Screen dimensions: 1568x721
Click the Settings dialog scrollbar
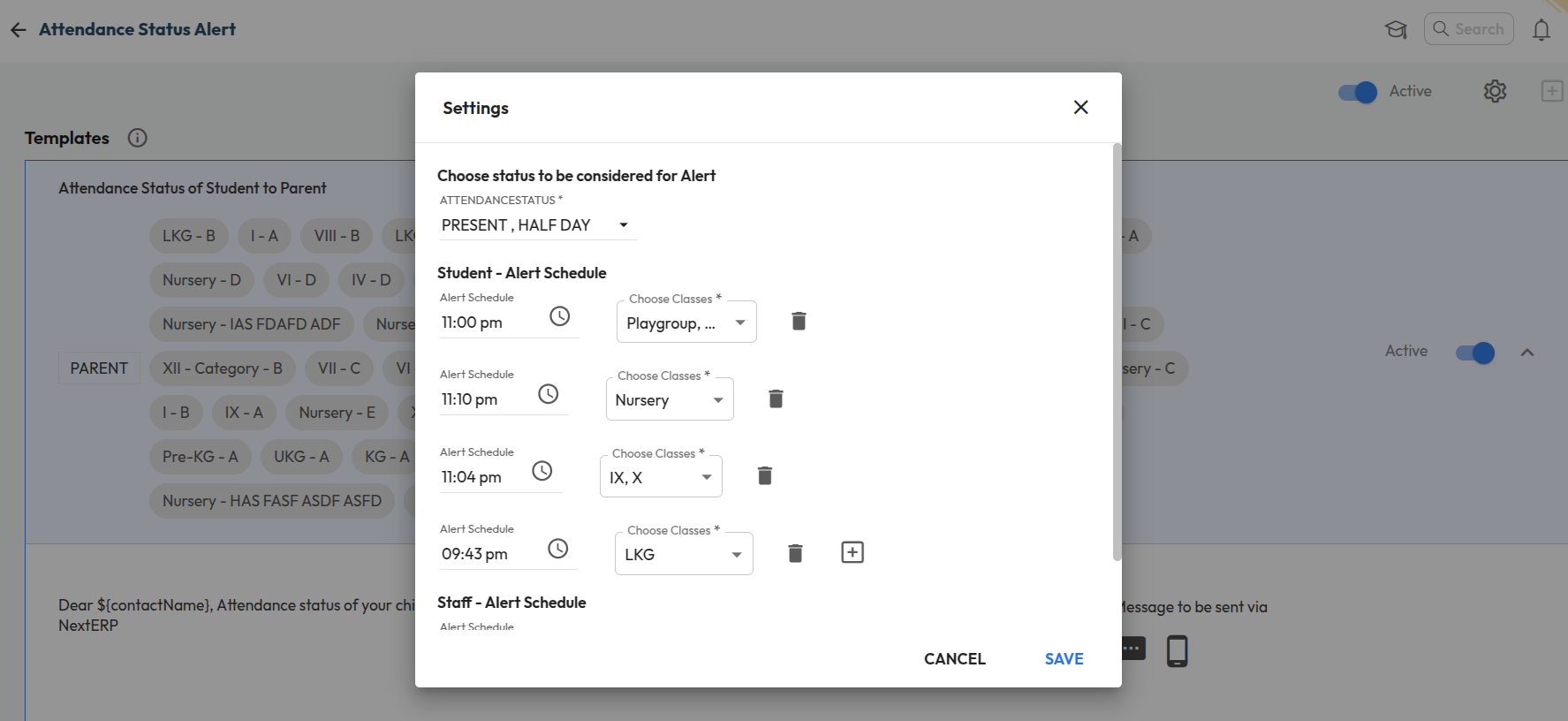click(1117, 353)
